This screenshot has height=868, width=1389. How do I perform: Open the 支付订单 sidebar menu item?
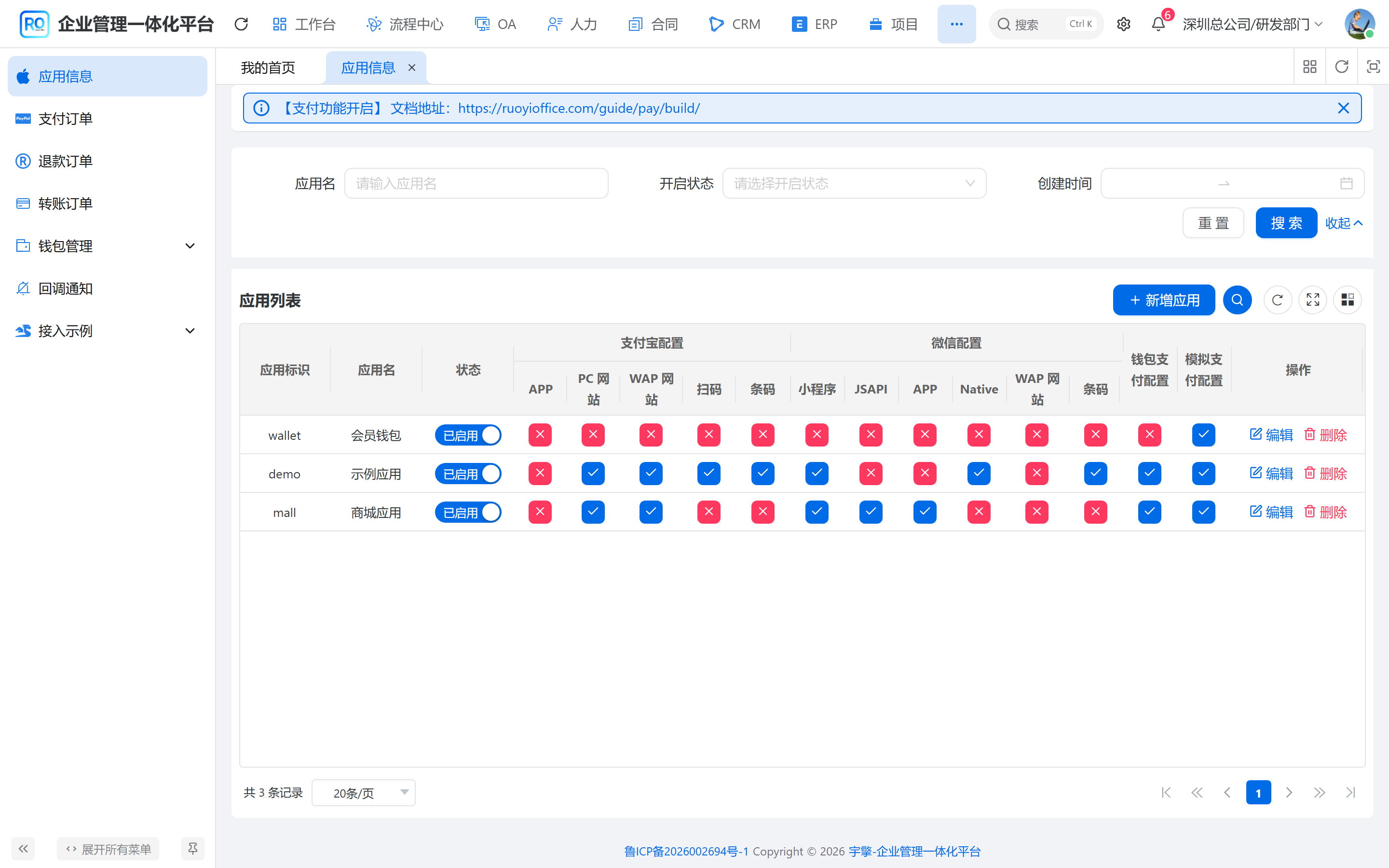pyautogui.click(x=108, y=119)
